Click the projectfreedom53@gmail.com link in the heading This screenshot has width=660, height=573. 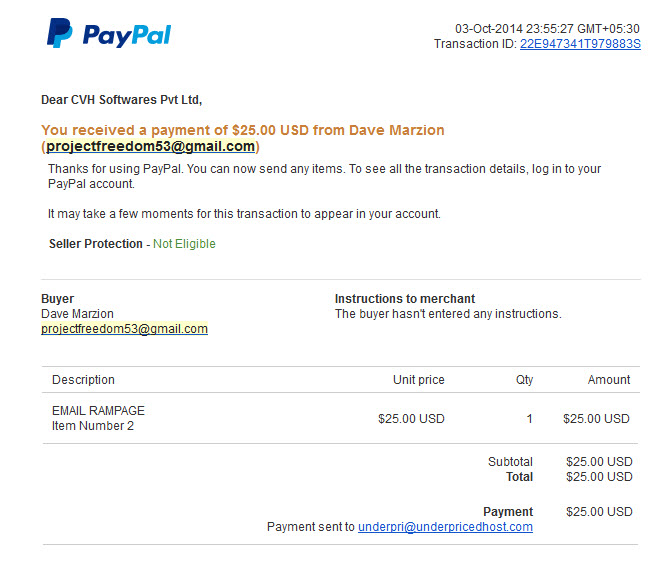[x=150, y=146]
